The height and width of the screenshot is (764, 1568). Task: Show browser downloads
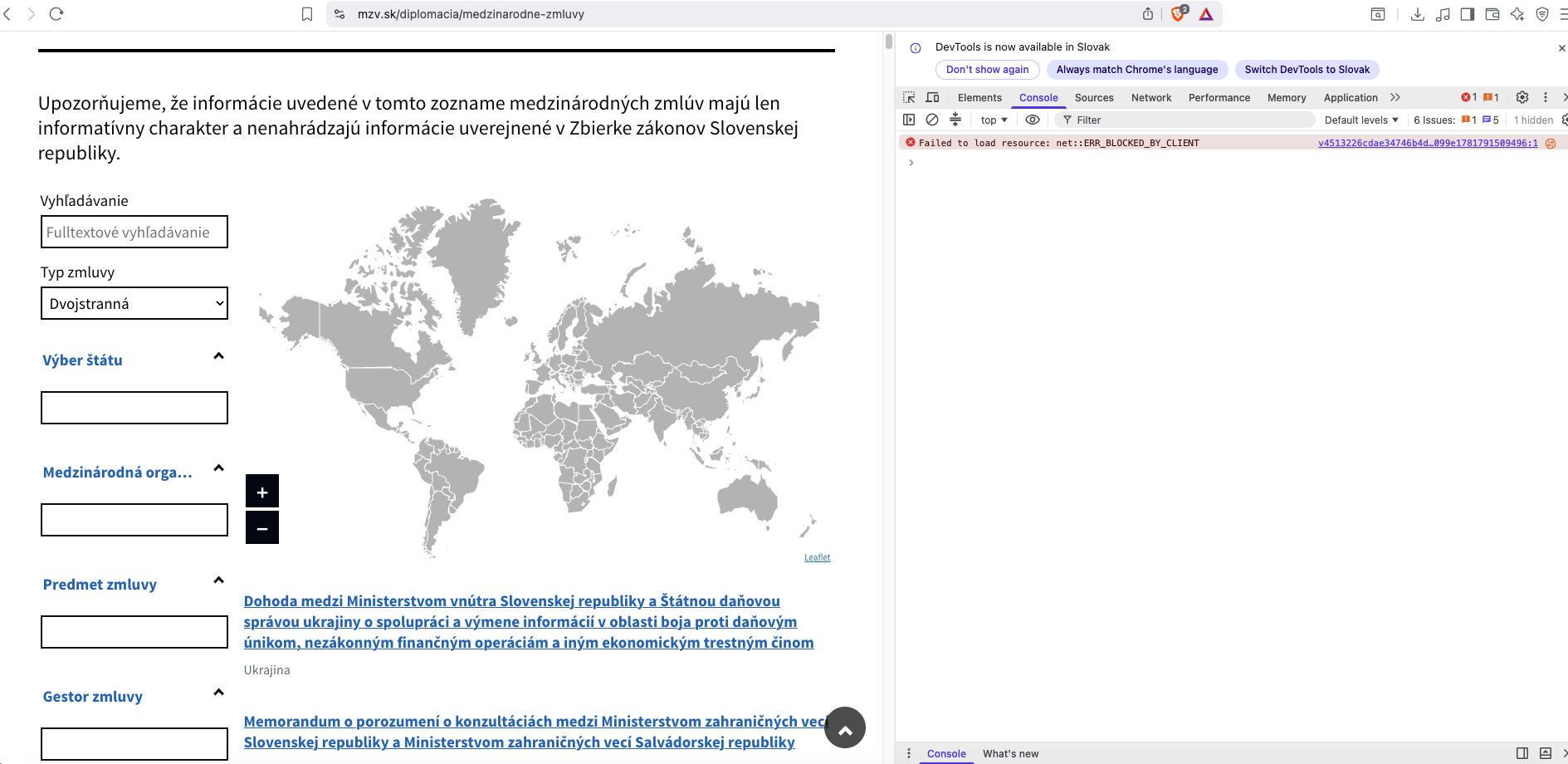point(1418,14)
